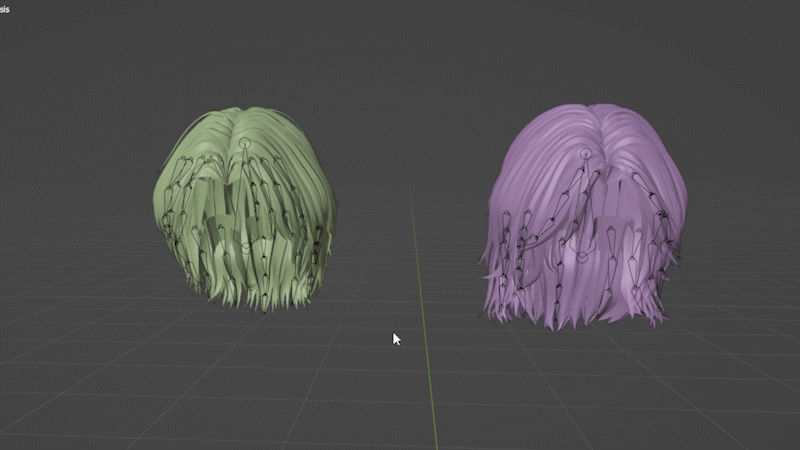Click the lower circle joint of purple armature
800x450 pixels.
coord(582,257)
